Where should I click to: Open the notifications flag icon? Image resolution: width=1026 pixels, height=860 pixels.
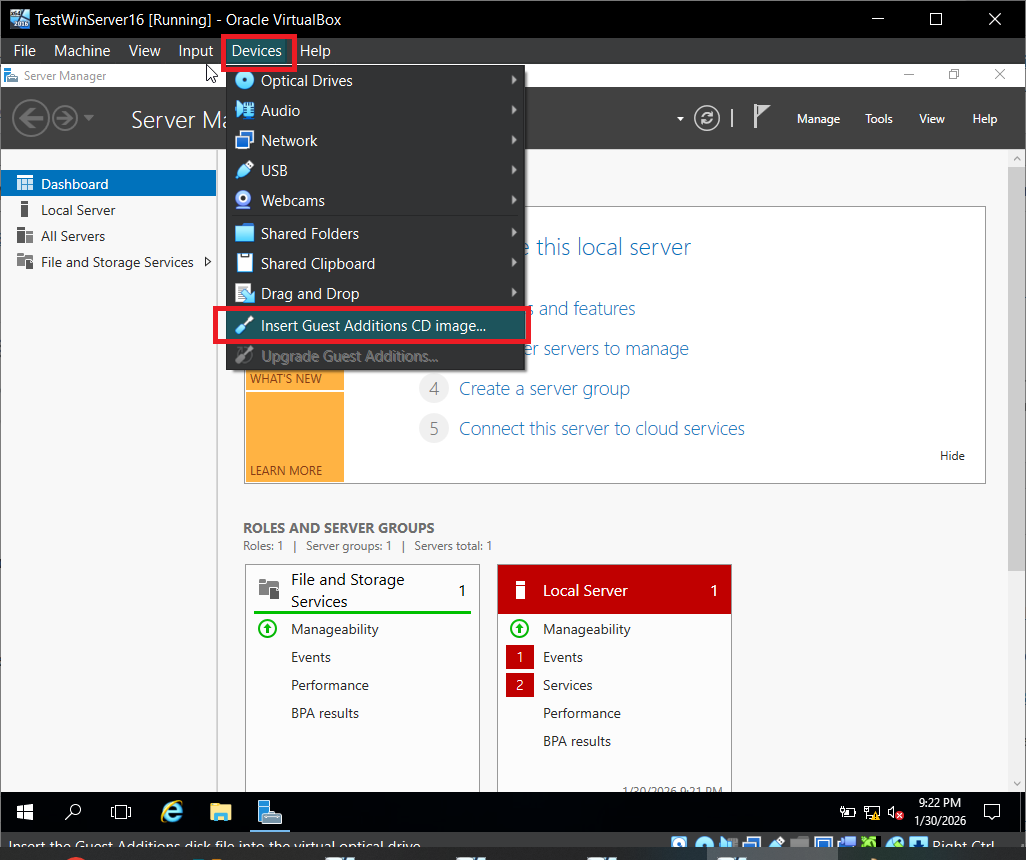[761, 118]
